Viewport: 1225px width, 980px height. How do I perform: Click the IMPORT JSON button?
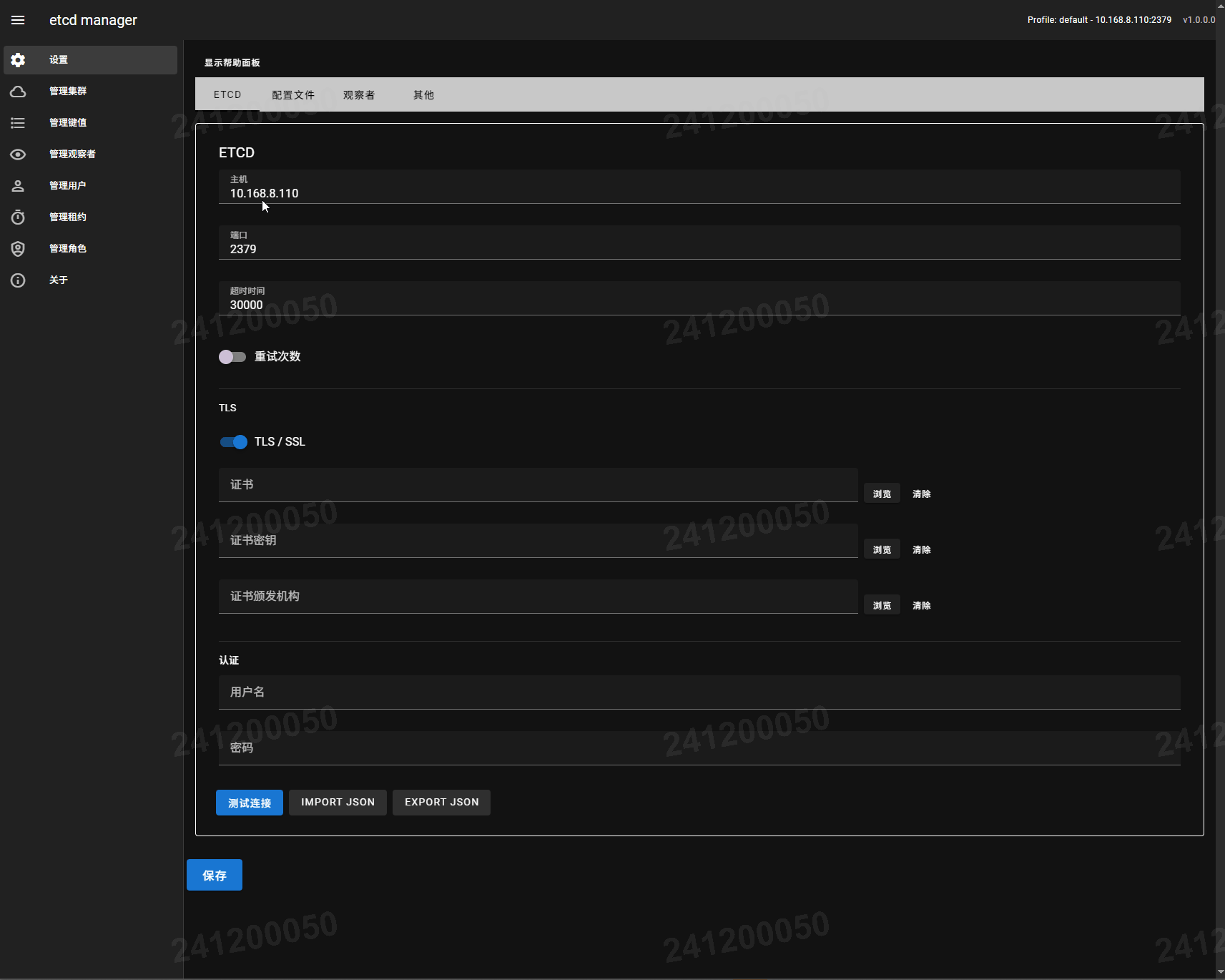pos(338,803)
